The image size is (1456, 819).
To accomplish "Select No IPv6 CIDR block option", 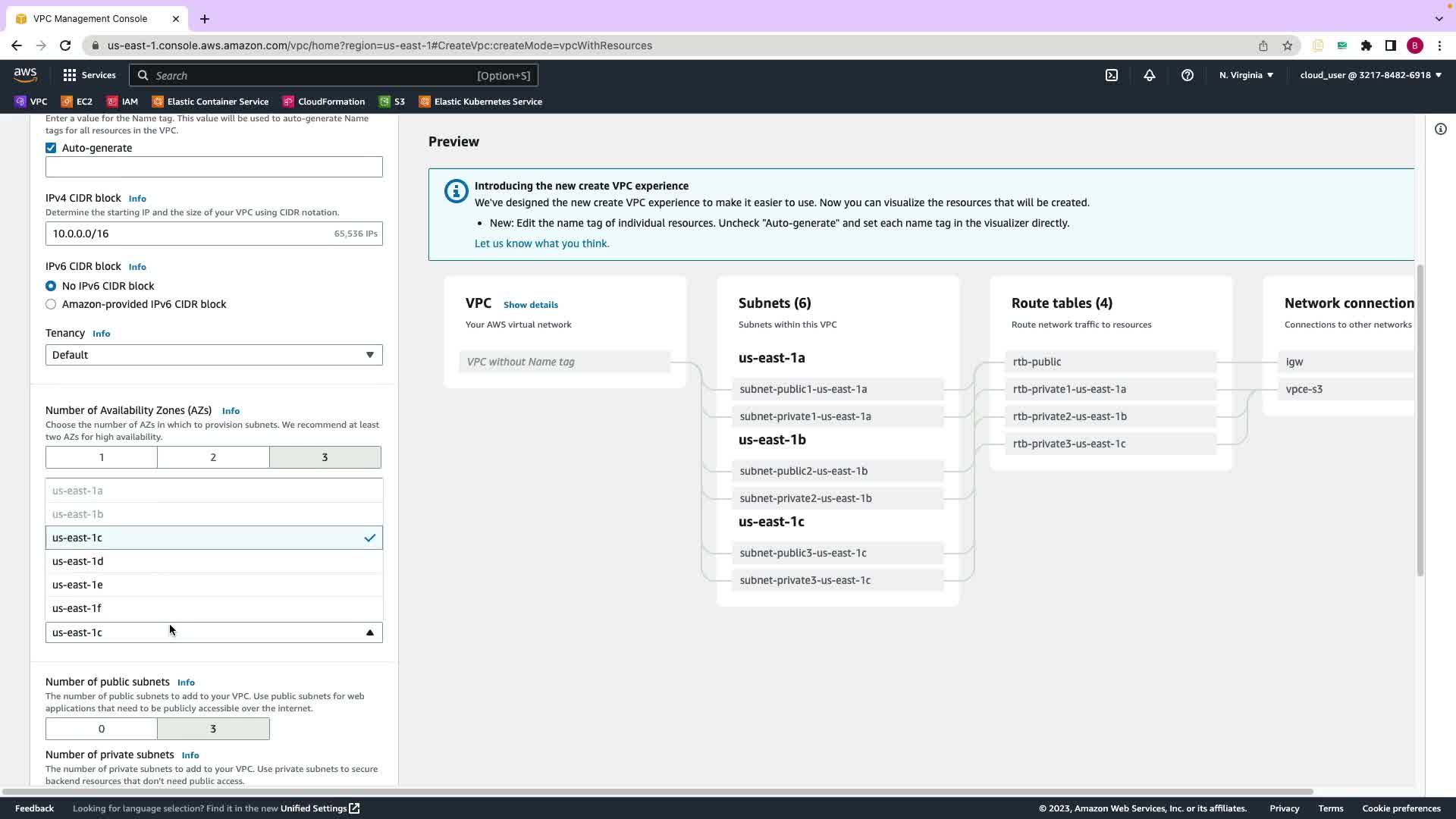I will [51, 286].
